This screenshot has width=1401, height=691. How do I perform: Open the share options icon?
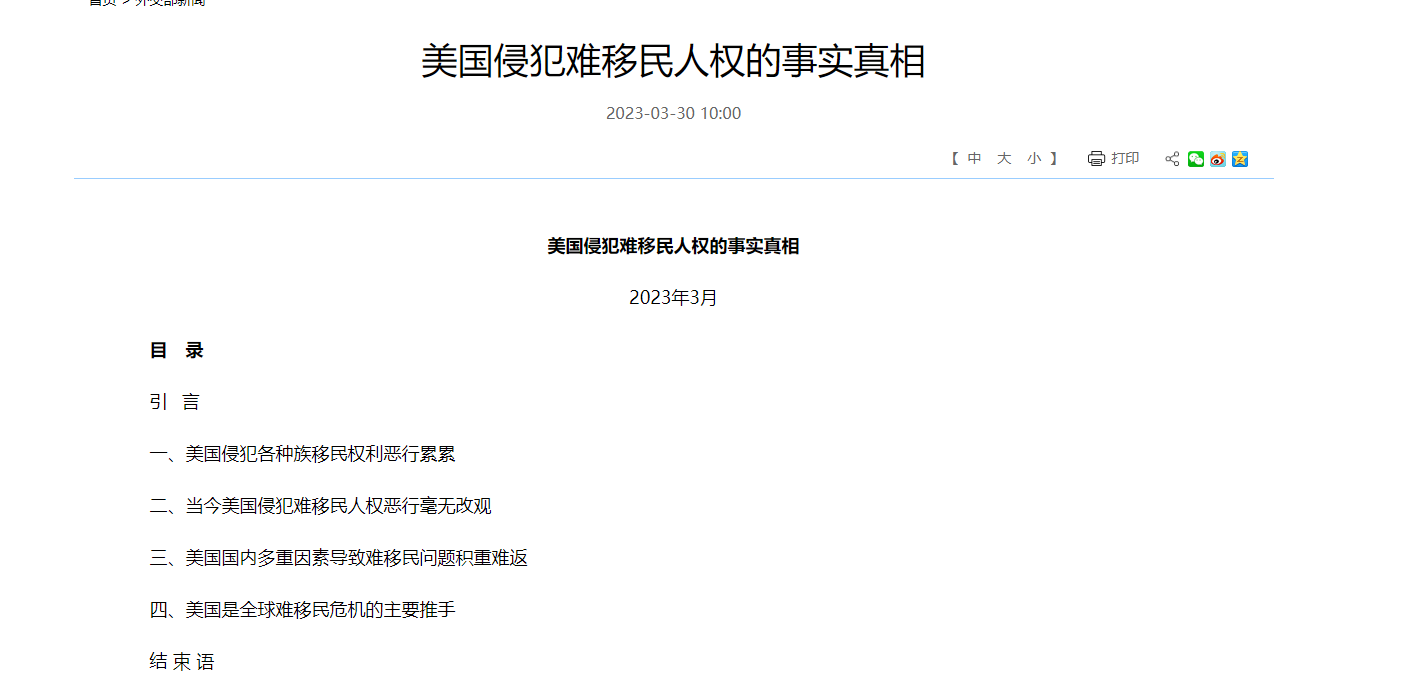point(1172,159)
